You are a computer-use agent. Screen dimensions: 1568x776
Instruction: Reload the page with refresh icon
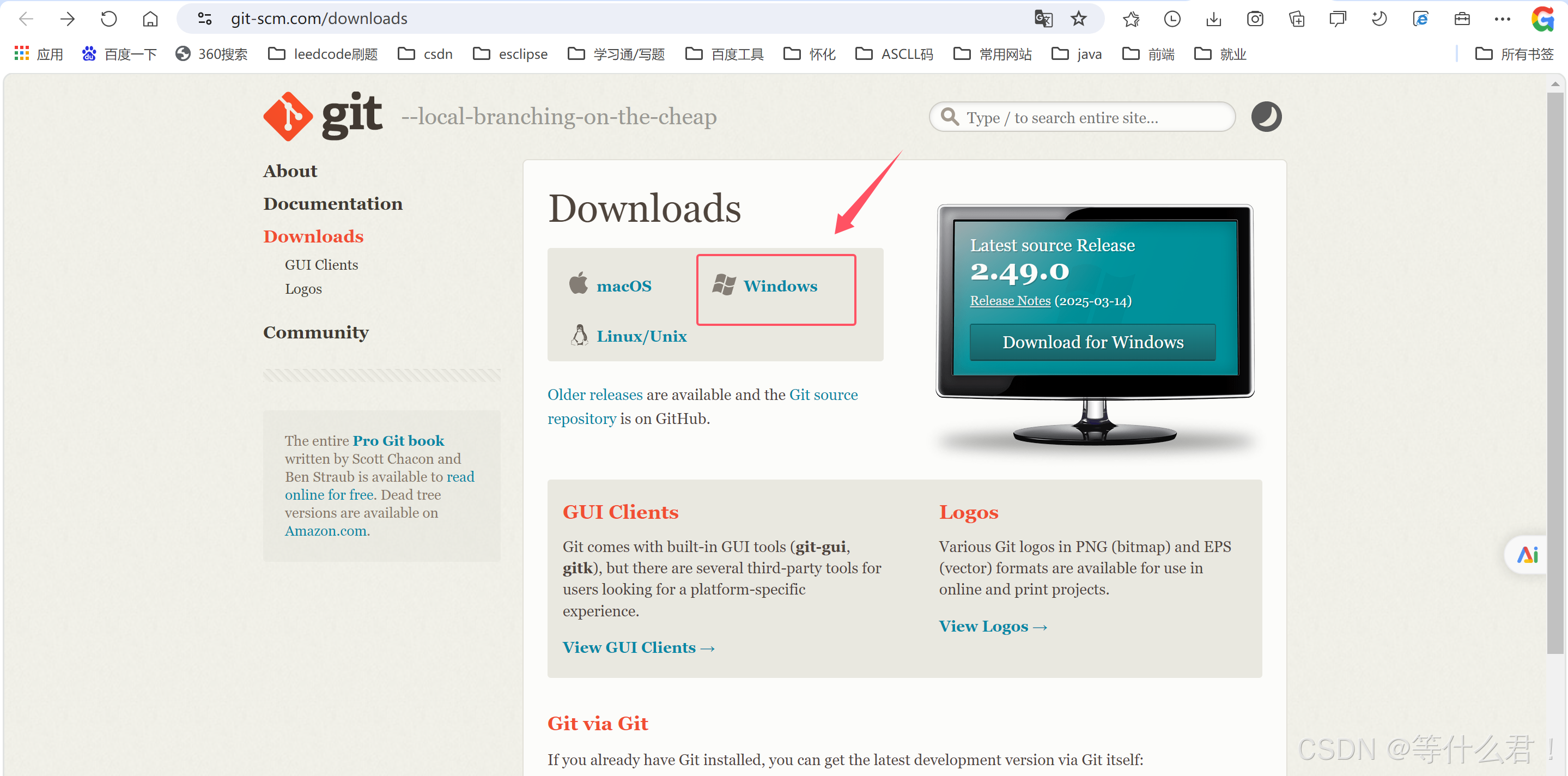(x=108, y=19)
